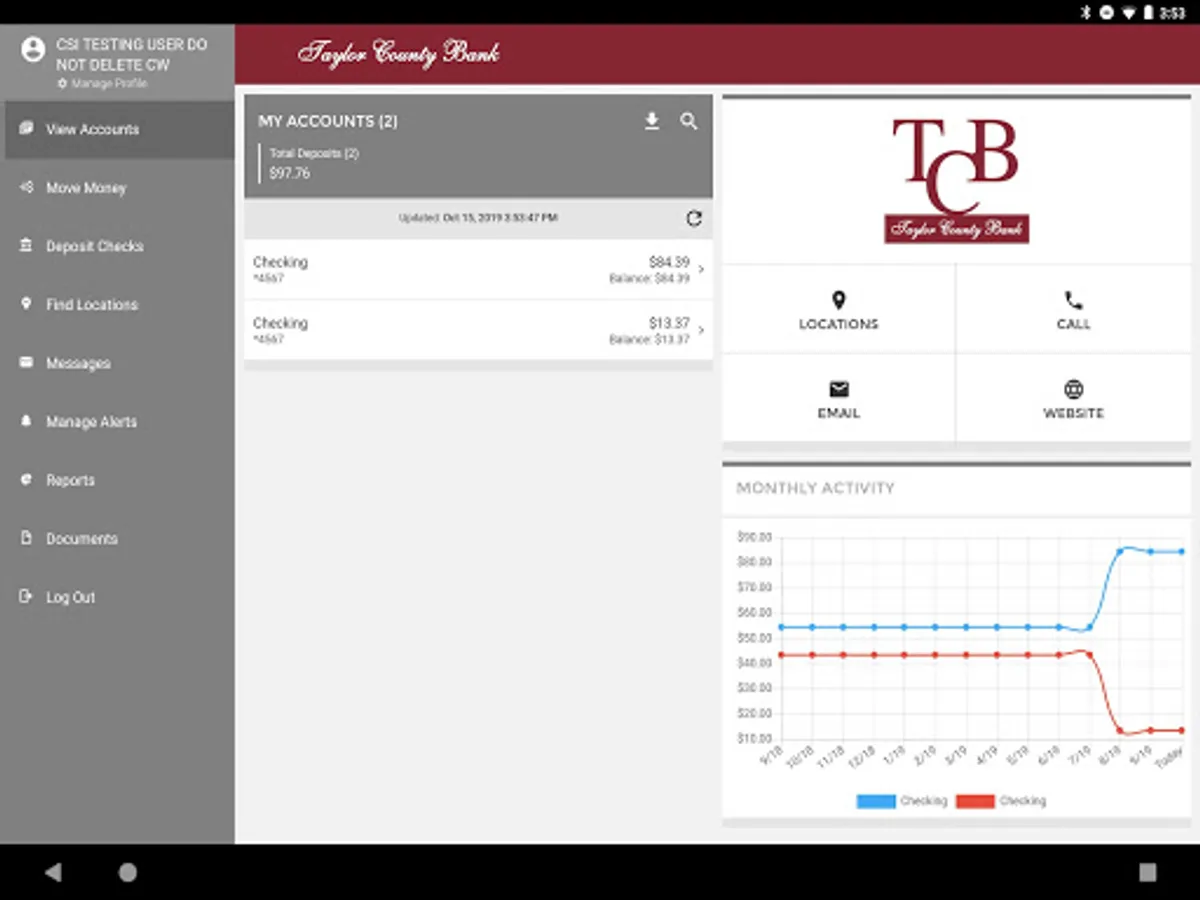Click the MONTHLY ACTIVITY heading

pyautogui.click(x=816, y=488)
